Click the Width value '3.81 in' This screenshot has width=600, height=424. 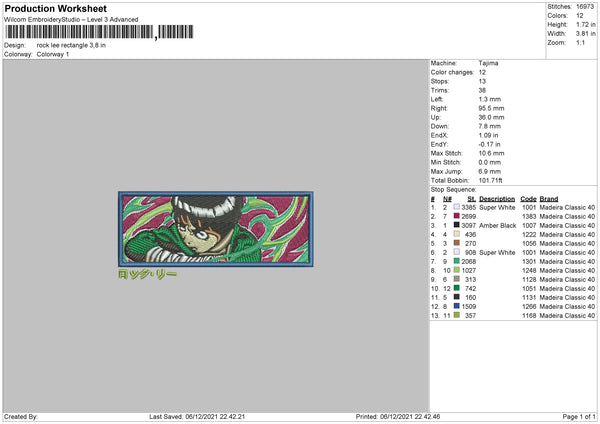(x=586, y=34)
